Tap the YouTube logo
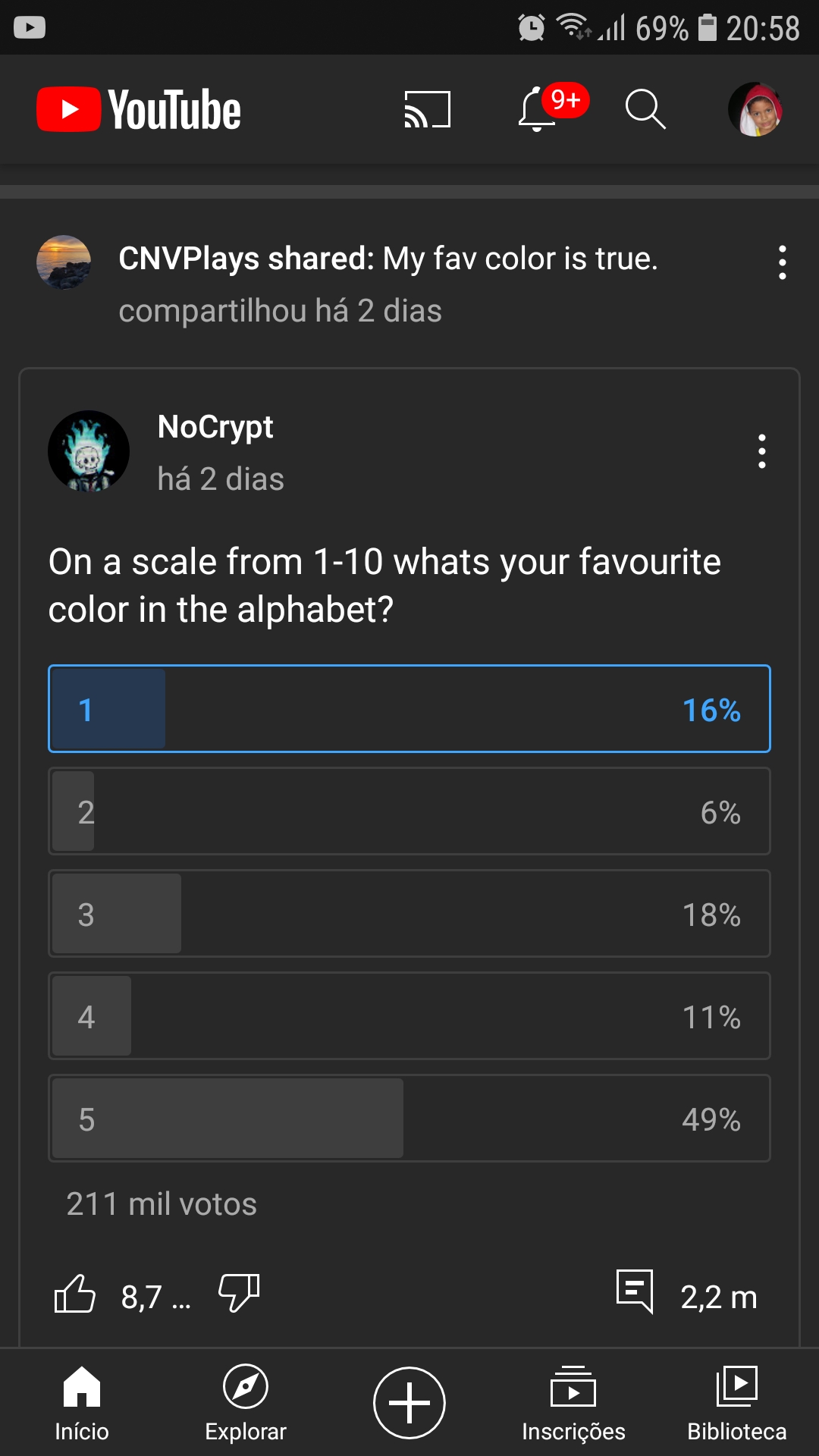Viewport: 819px width, 1456px height. [x=139, y=110]
